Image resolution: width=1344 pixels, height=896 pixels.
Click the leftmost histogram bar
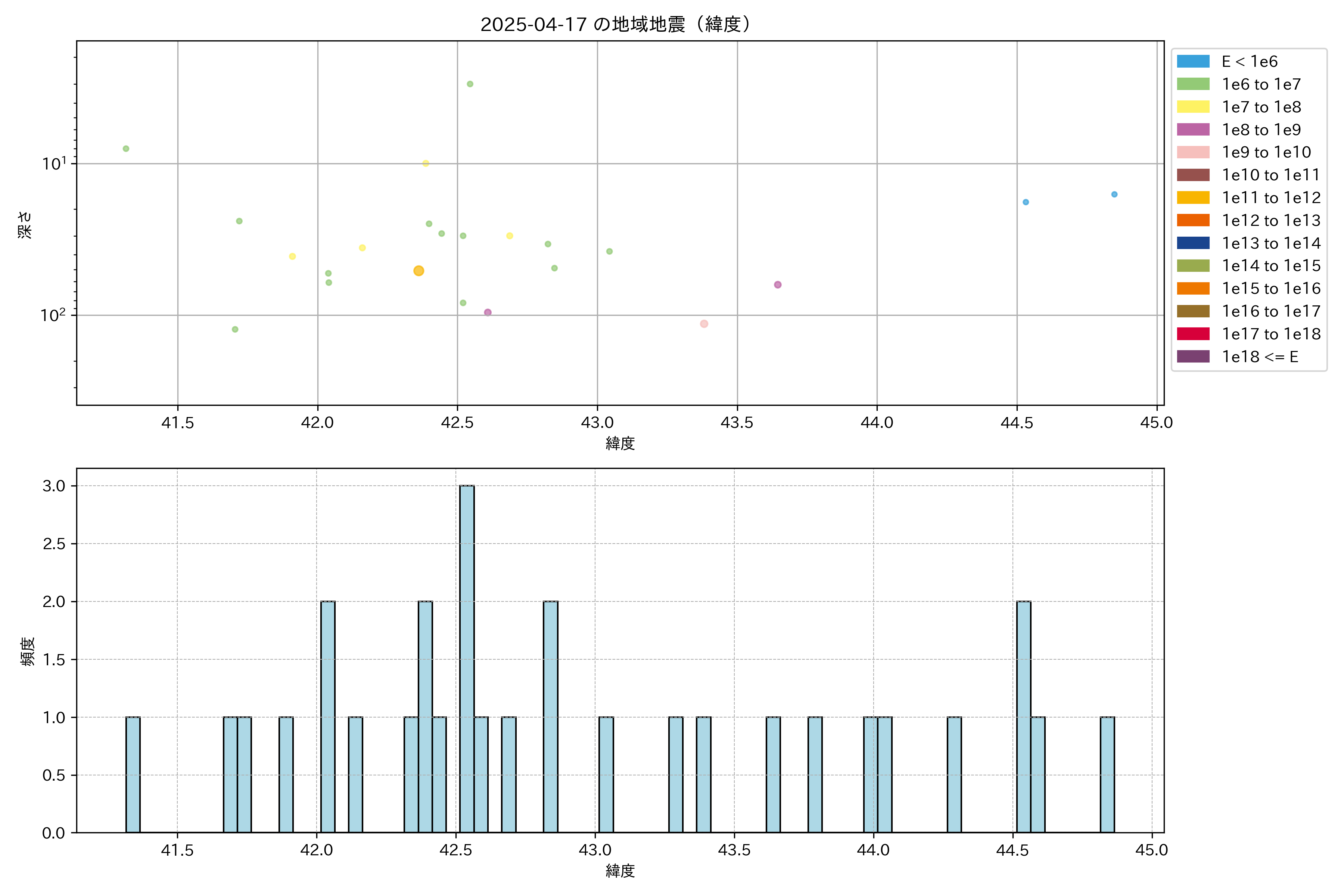tap(133, 774)
